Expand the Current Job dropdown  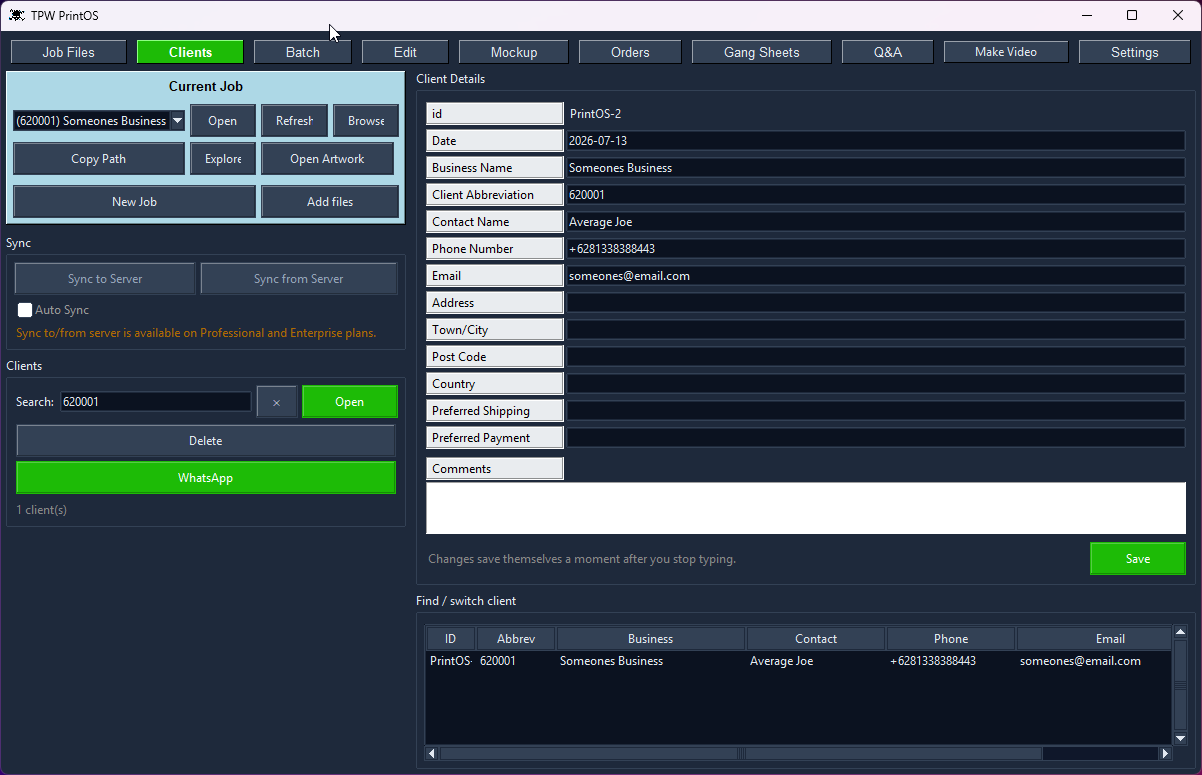[177, 121]
